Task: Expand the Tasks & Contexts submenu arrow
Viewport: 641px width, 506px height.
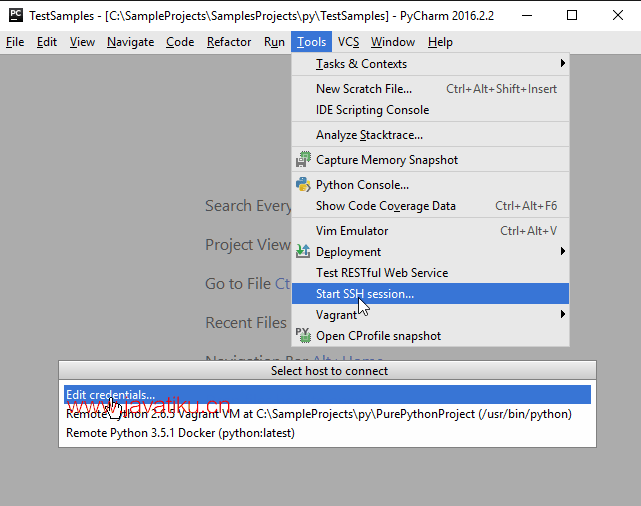Action: click(x=563, y=63)
